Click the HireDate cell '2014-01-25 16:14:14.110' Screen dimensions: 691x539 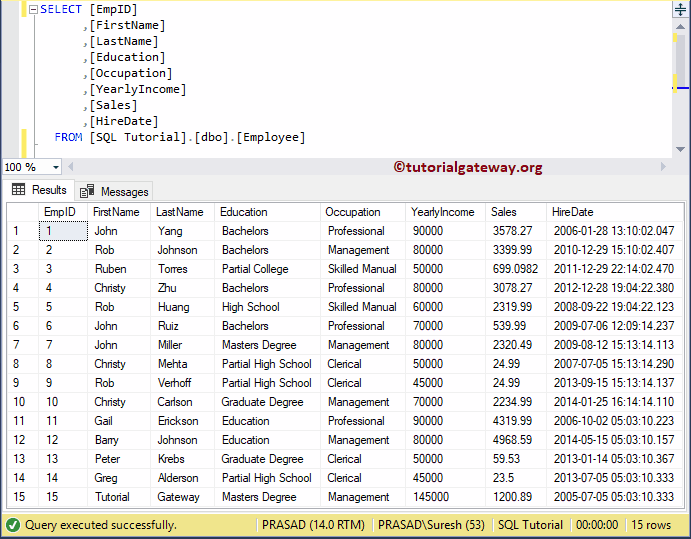click(x=615, y=401)
